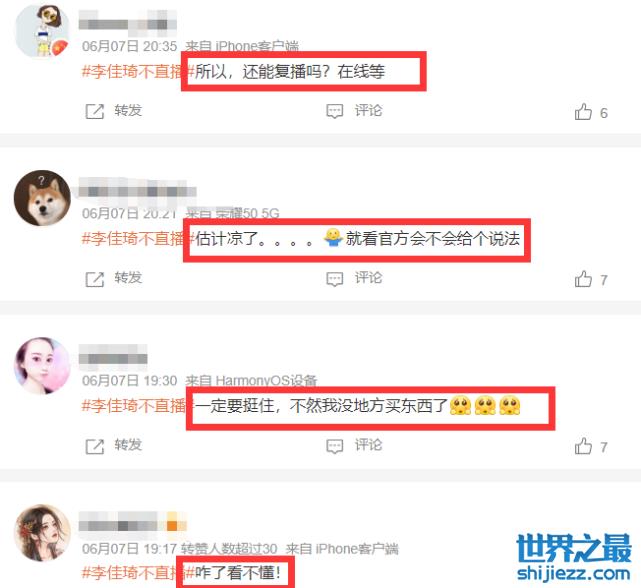The height and width of the screenshot is (588, 641).
Task: Click the blurred username of the 19:30 post
Action: click(113, 355)
